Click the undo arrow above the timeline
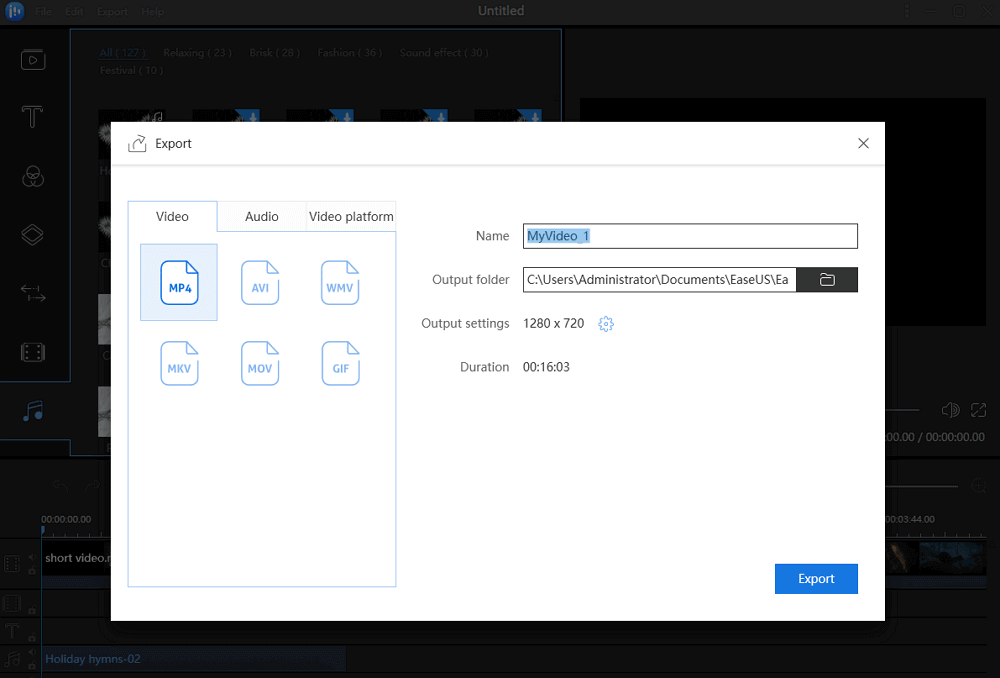Screen dimensions: 1000x678 coord(61,487)
